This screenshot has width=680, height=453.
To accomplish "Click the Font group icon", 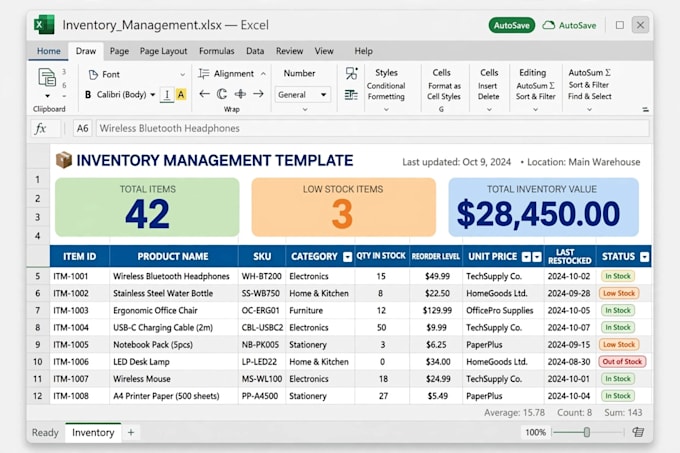I will coord(93,75).
